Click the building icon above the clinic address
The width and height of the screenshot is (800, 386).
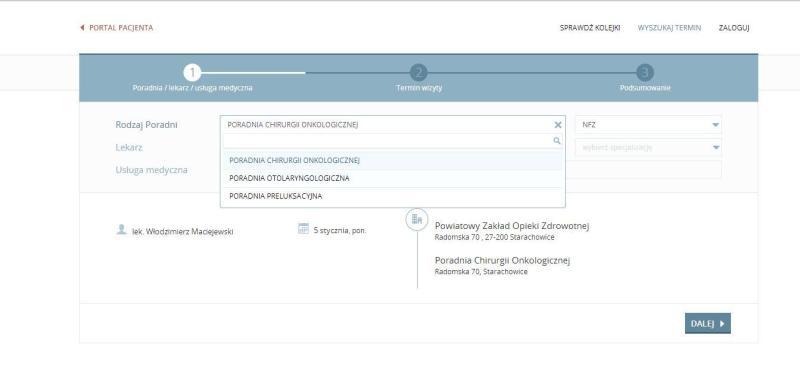tap(417, 219)
